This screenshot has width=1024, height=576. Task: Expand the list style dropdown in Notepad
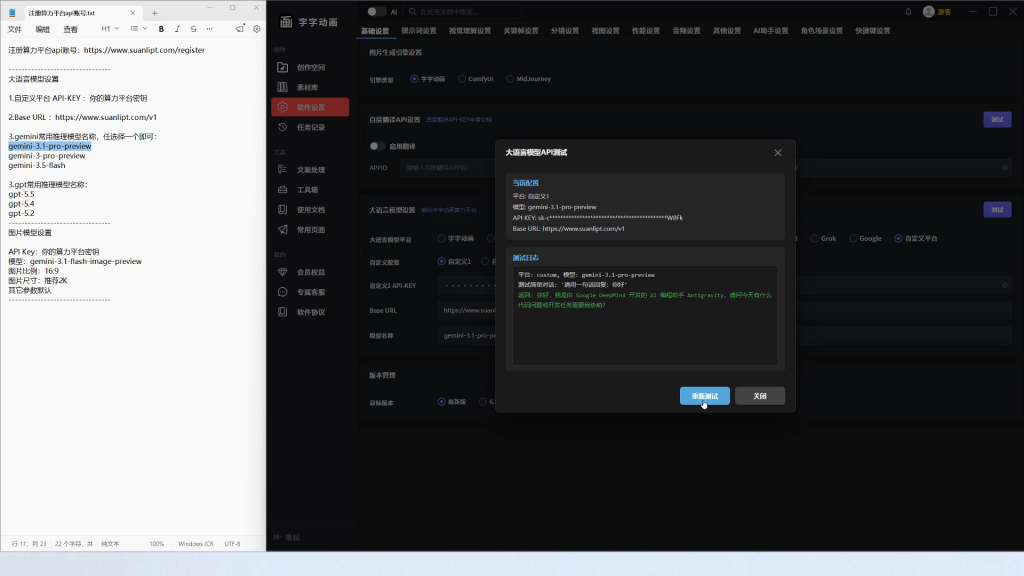138,29
